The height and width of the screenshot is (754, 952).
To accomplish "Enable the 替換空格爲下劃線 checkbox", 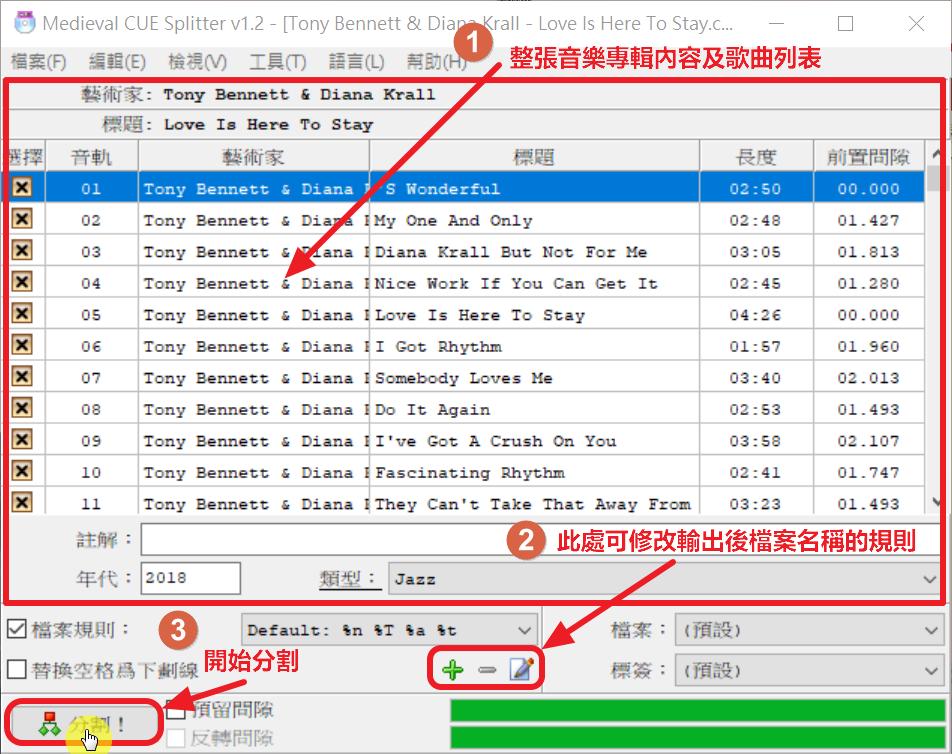I will click(x=16, y=670).
